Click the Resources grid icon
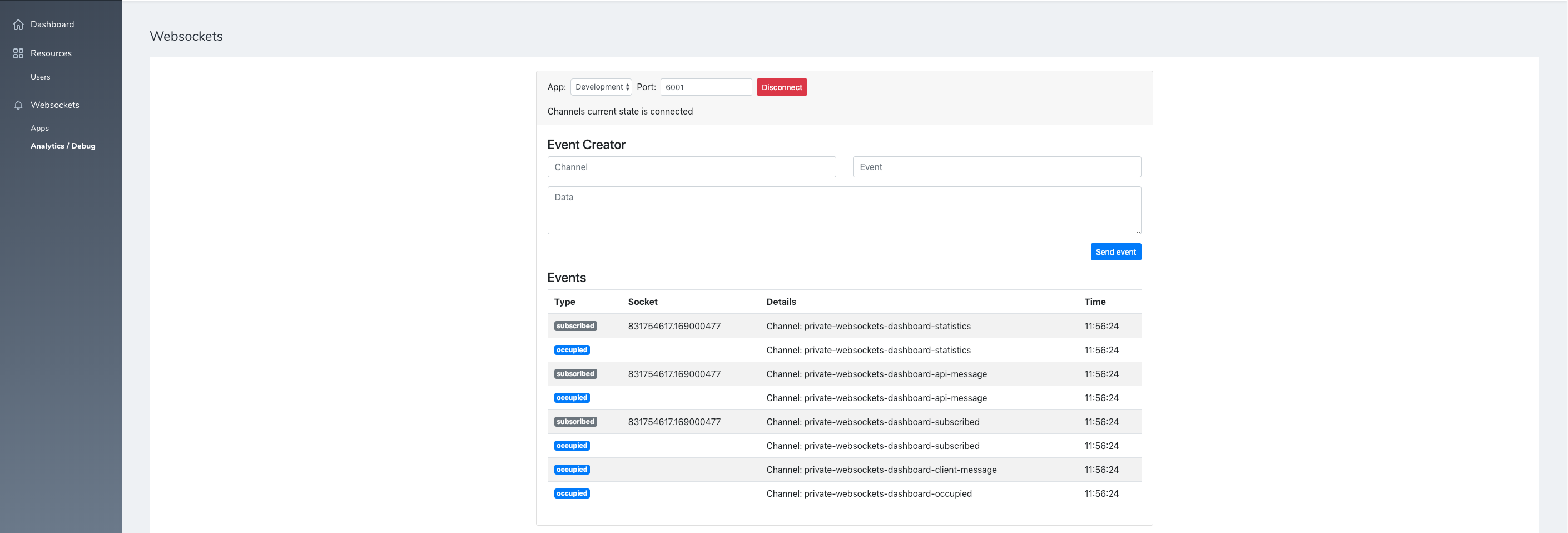 [18, 53]
